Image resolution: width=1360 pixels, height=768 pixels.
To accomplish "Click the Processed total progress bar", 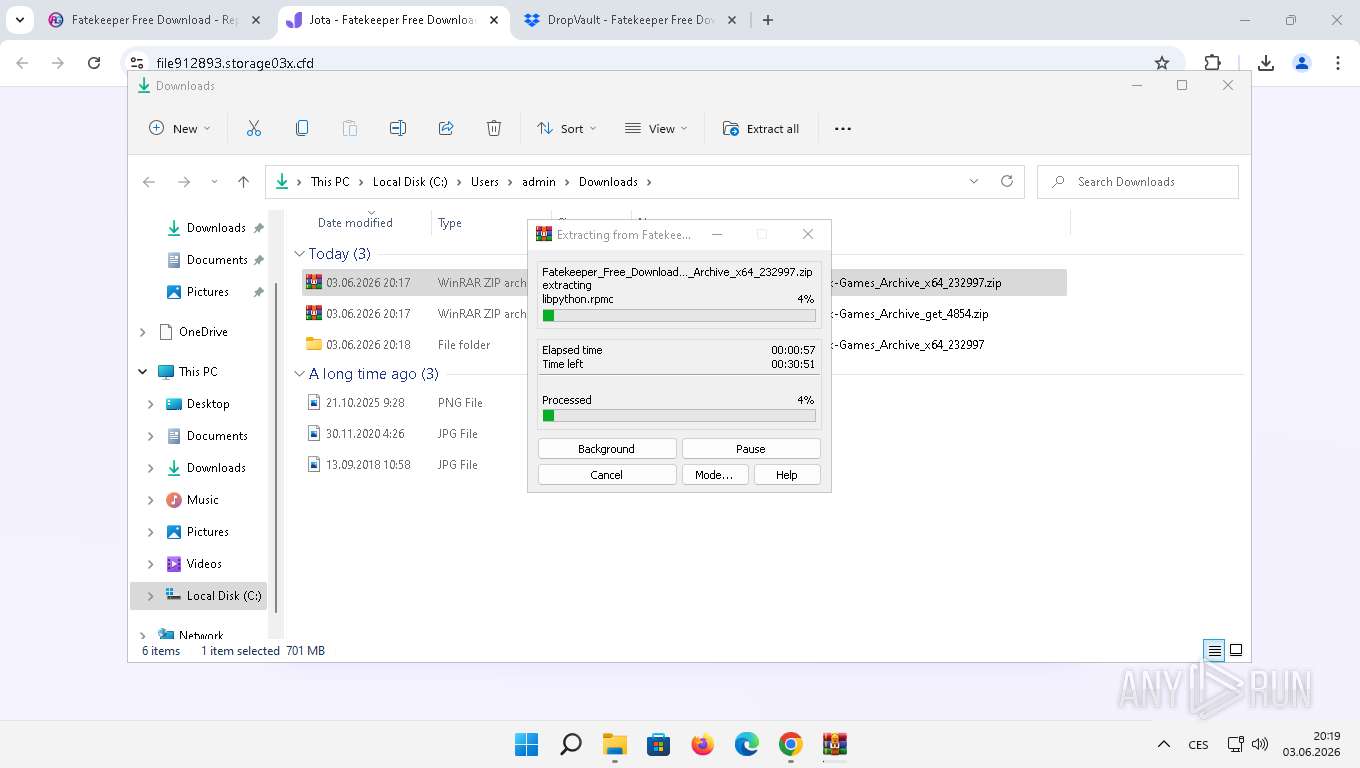I will [679, 415].
